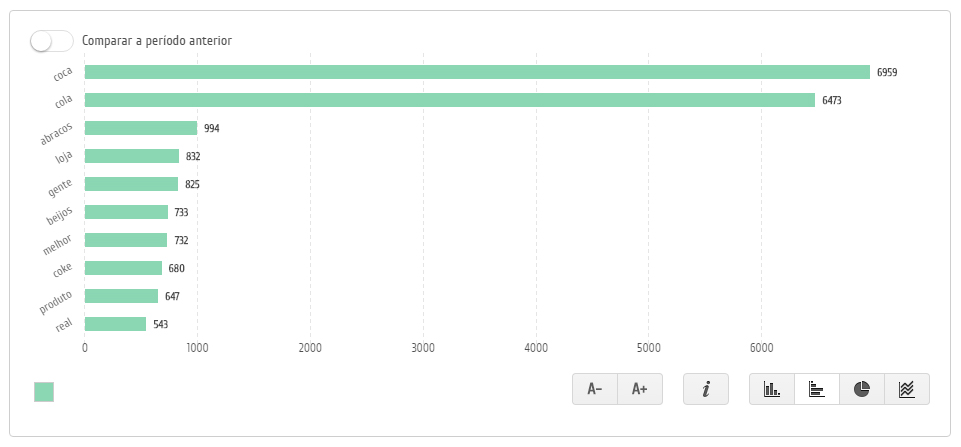Click the real bar
The image size is (961, 447).
[x=115, y=324]
